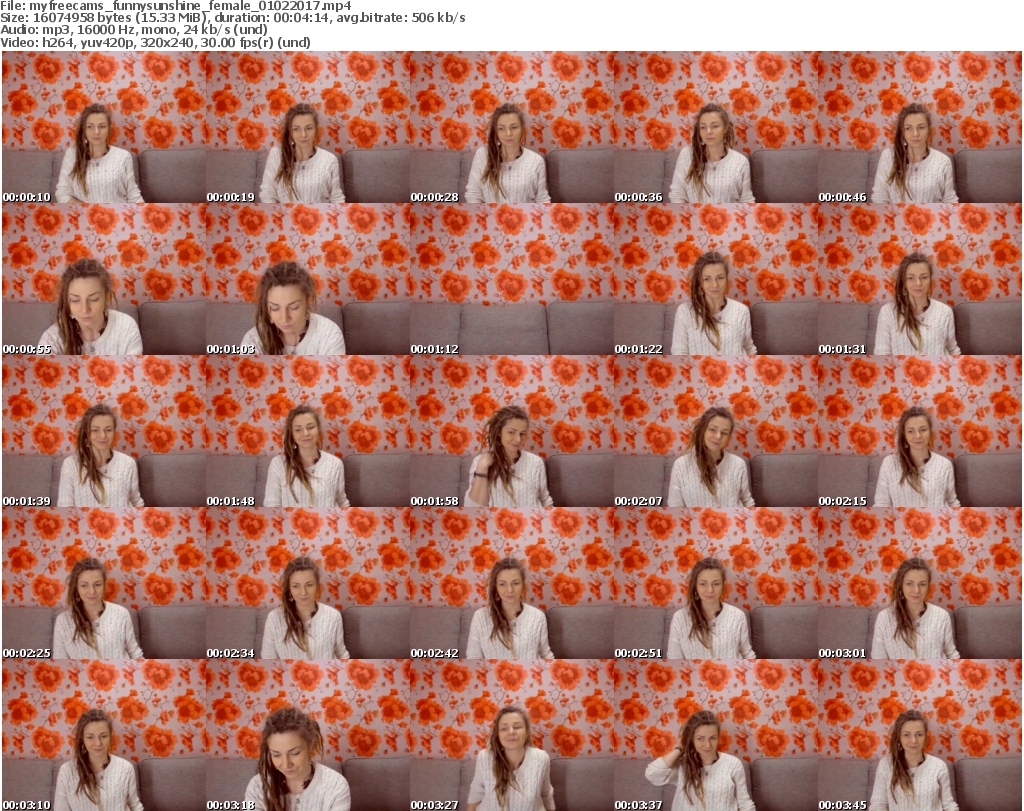This screenshot has height=811, width=1024.
Task: Open the frame stamped 00:03:37
Action: [x=716, y=735]
